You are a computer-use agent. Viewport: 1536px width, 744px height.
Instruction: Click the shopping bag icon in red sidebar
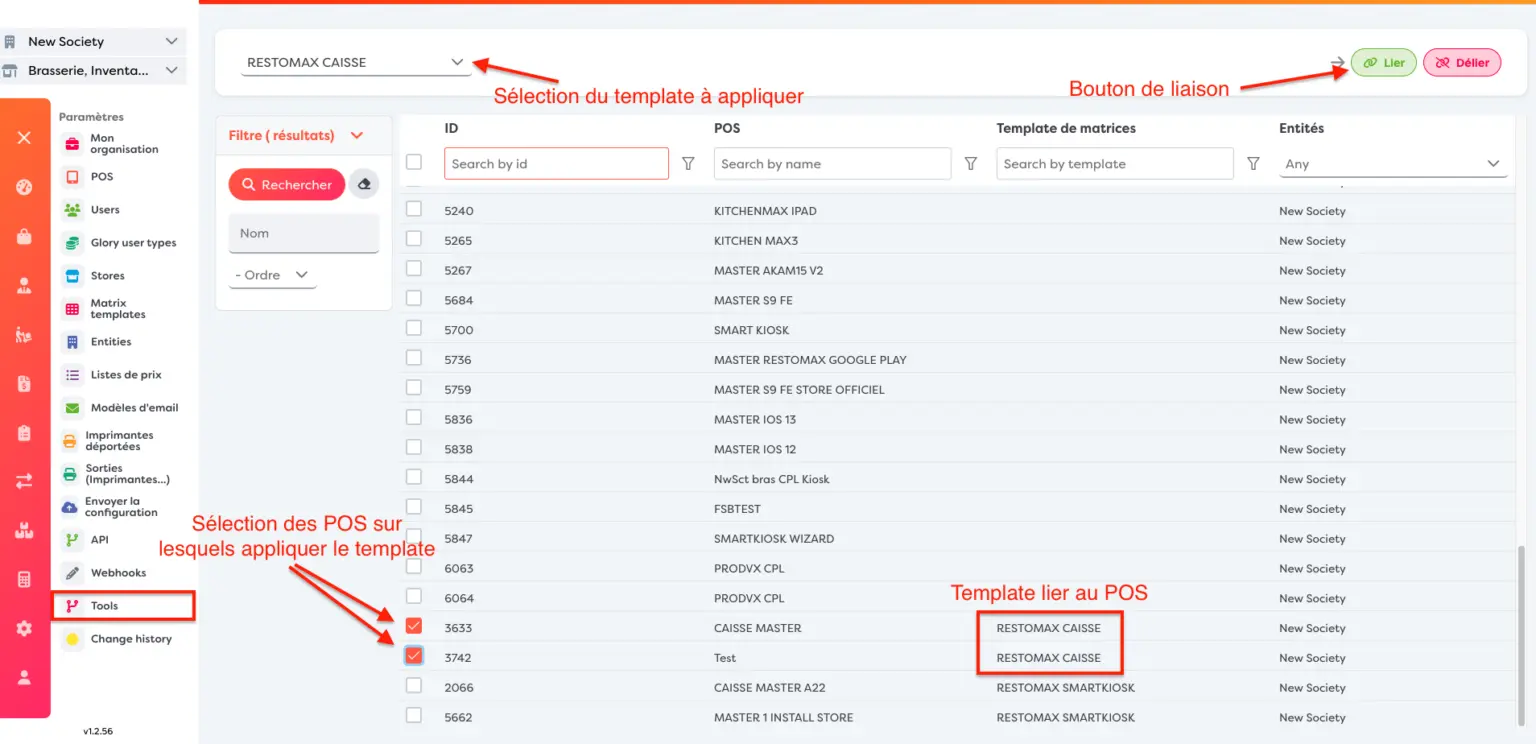[24, 236]
